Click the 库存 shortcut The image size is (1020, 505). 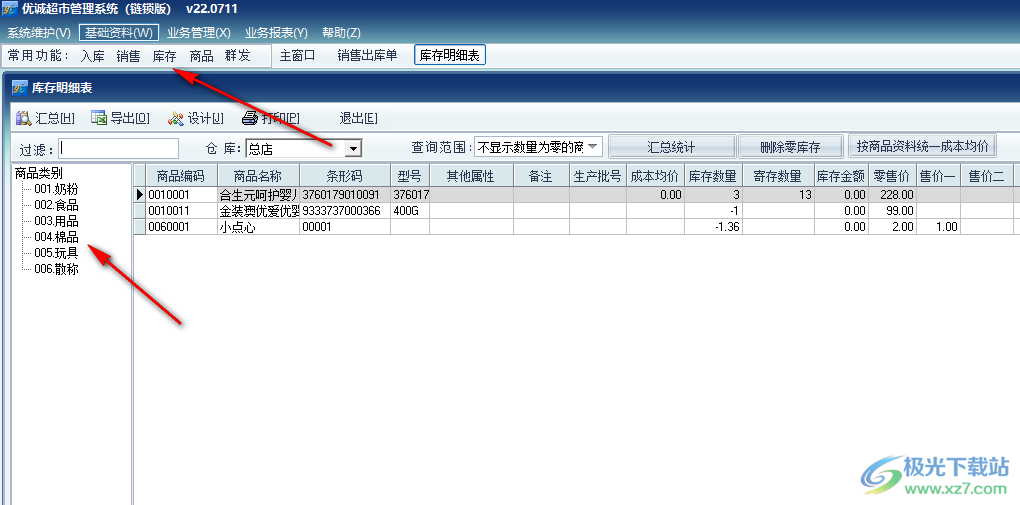point(165,56)
